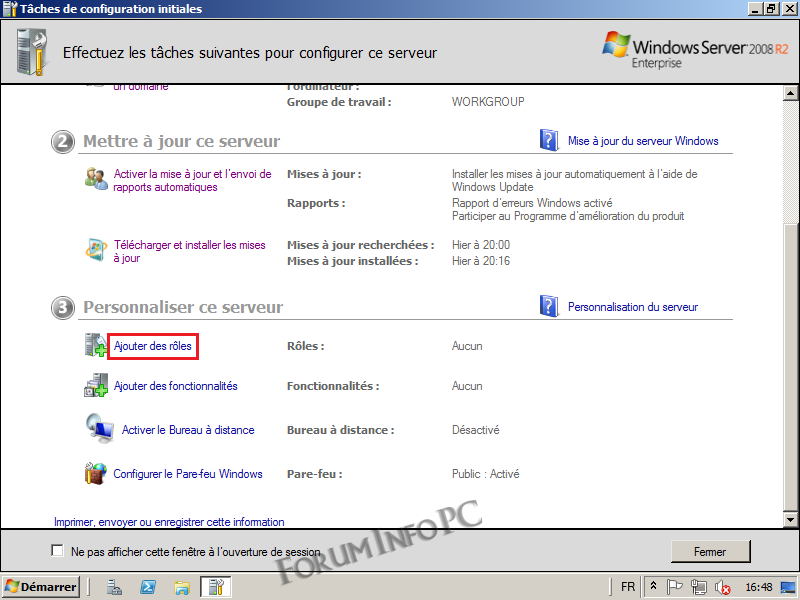Click the vertical scrollbar thumb
800x600 pixels.
[x=791, y=366]
